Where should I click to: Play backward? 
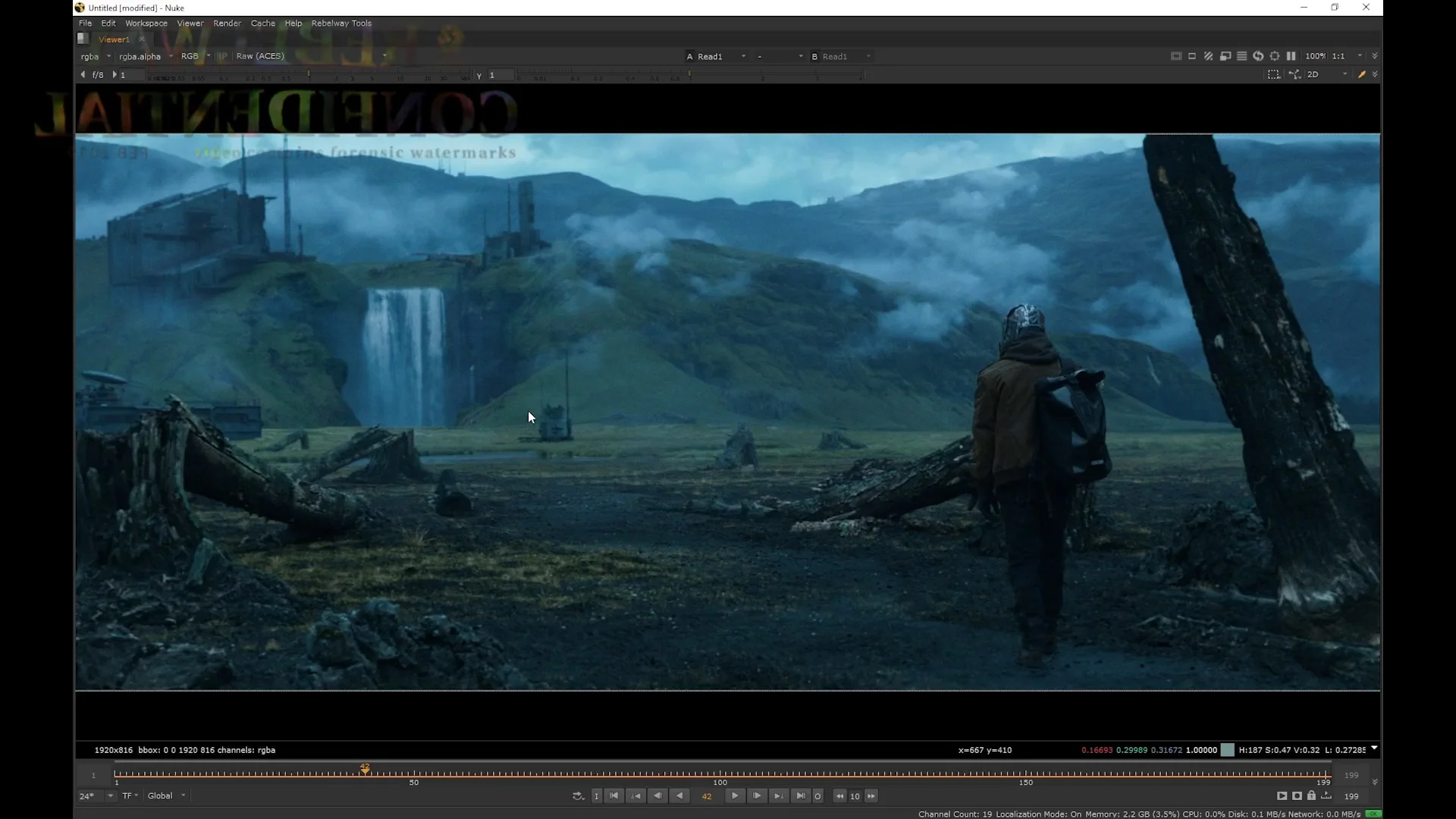tap(680, 796)
